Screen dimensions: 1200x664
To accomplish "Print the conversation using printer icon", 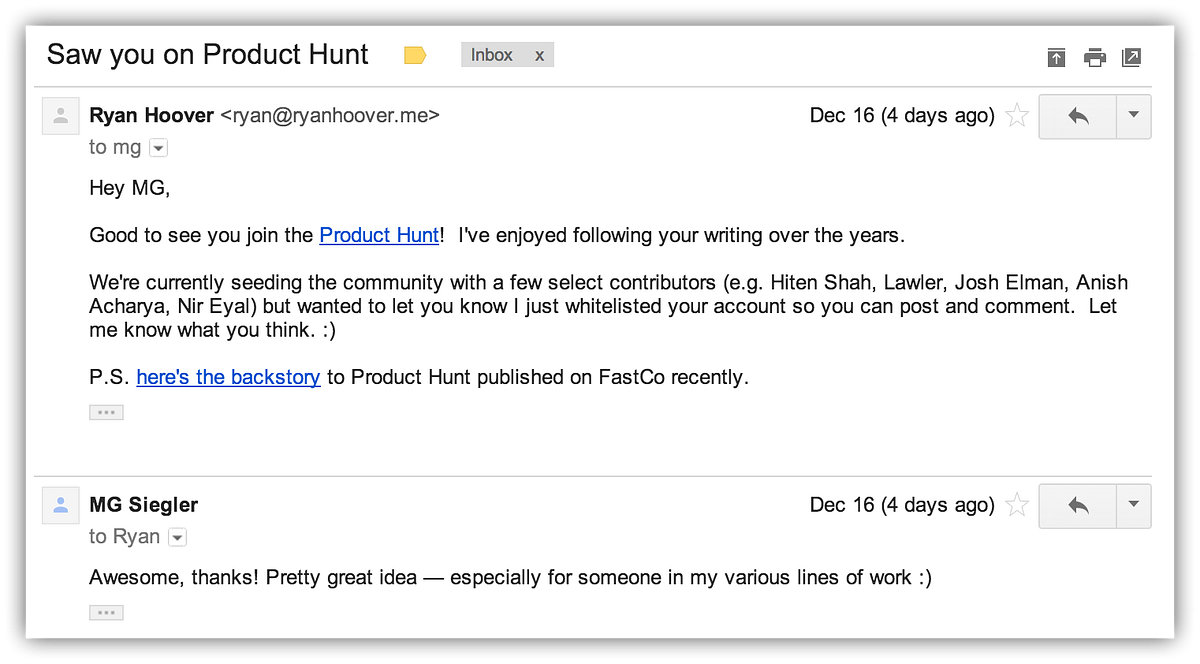I will [x=1095, y=57].
